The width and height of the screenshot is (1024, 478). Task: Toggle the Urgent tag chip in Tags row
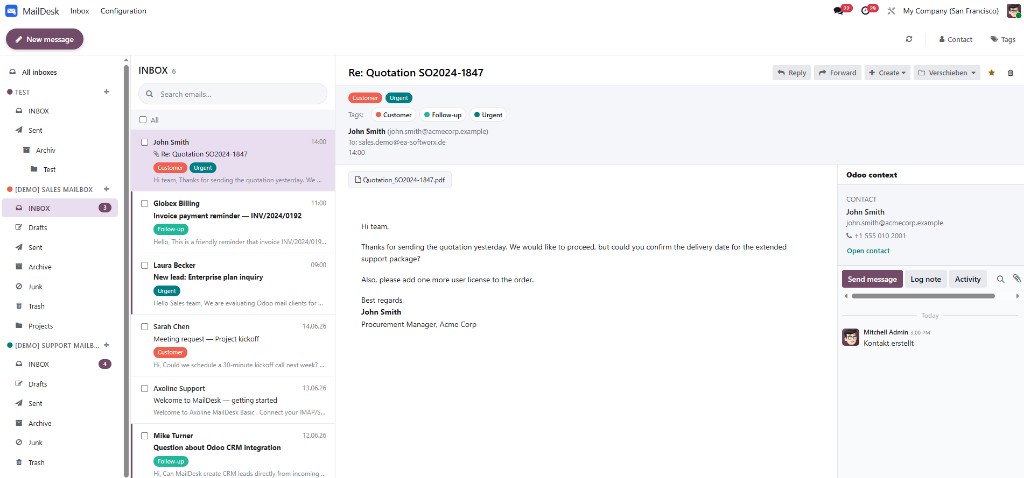(x=488, y=115)
